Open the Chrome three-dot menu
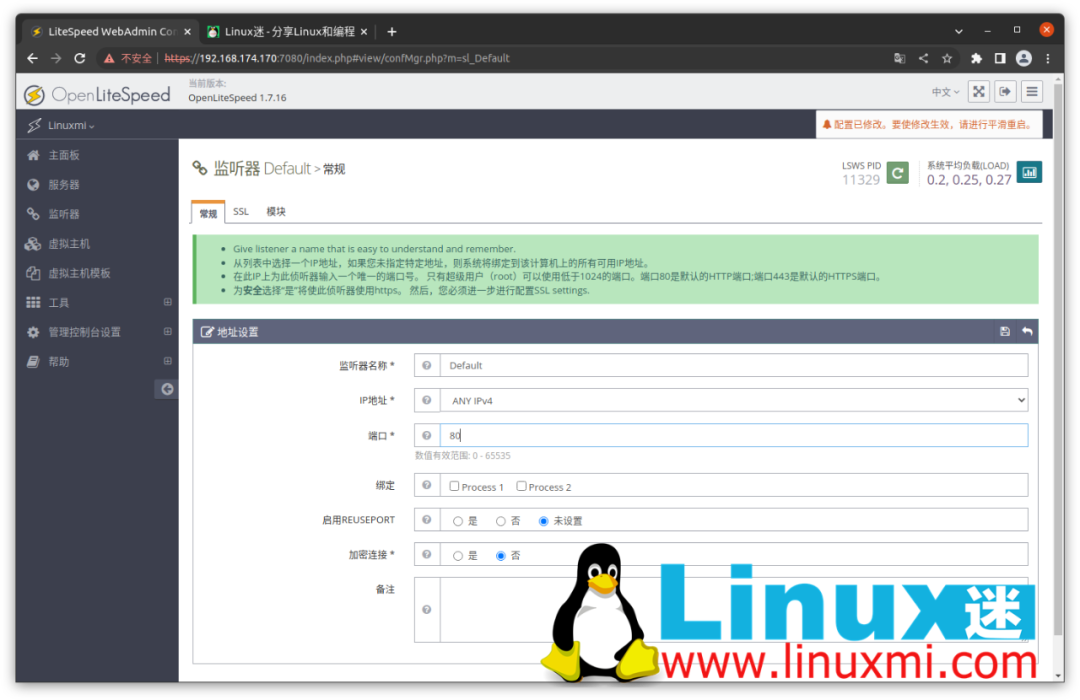Viewport: 1080px width, 700px height. click(1048, 59)
